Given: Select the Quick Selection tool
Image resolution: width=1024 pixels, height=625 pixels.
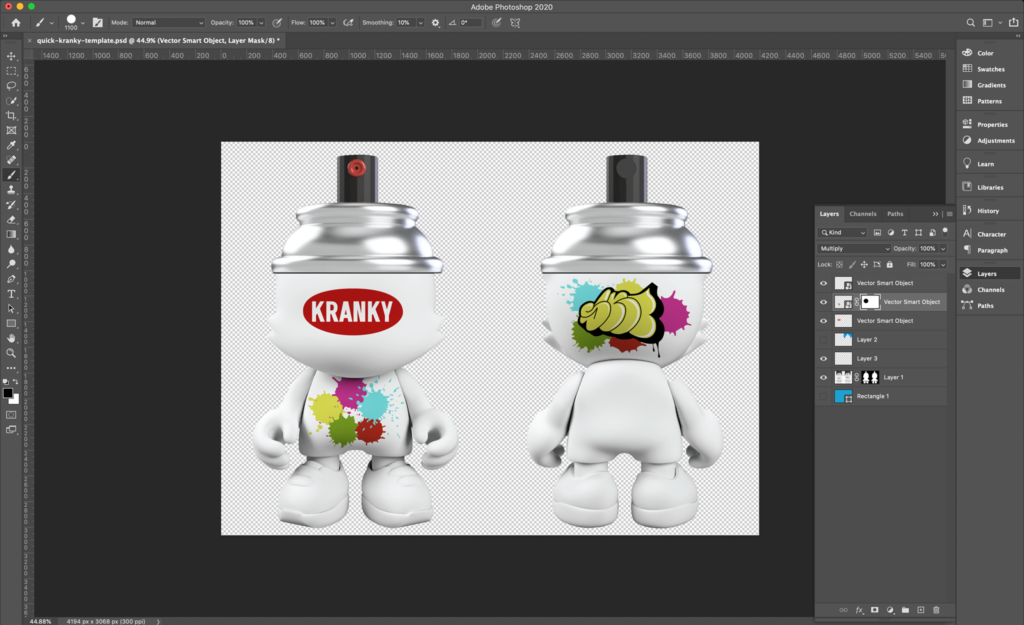Looking at the screenshot, I should [11, 101].
